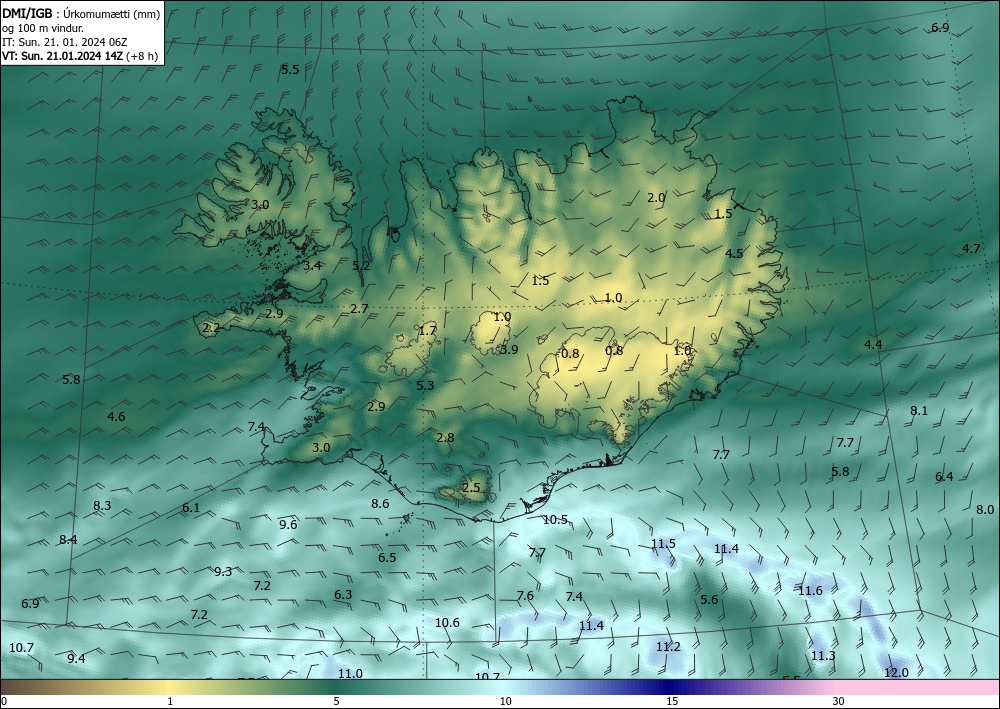Click the 9.3 map value

tap(223, 571)
